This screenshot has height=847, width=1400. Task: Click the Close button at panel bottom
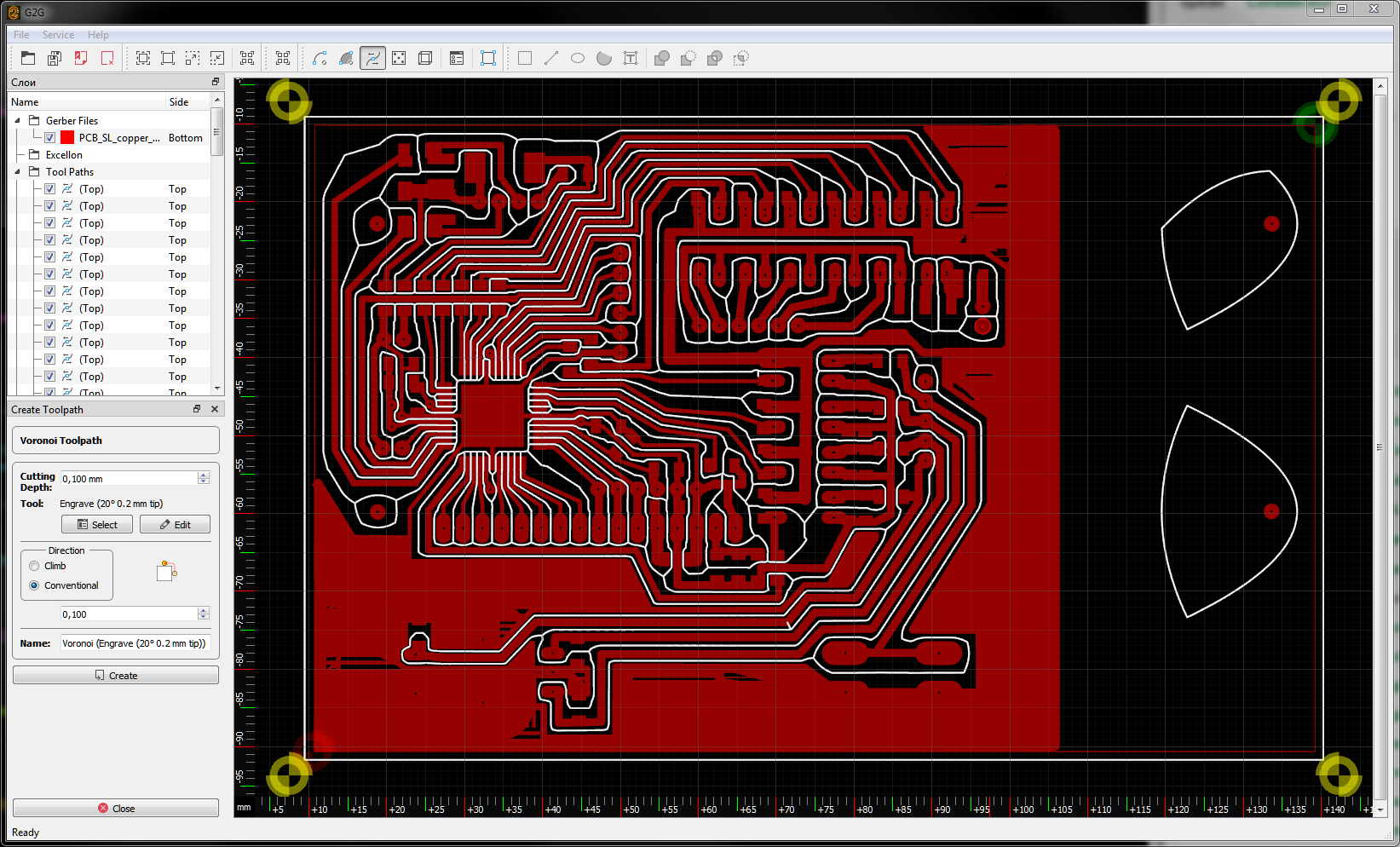pos(116,809)
